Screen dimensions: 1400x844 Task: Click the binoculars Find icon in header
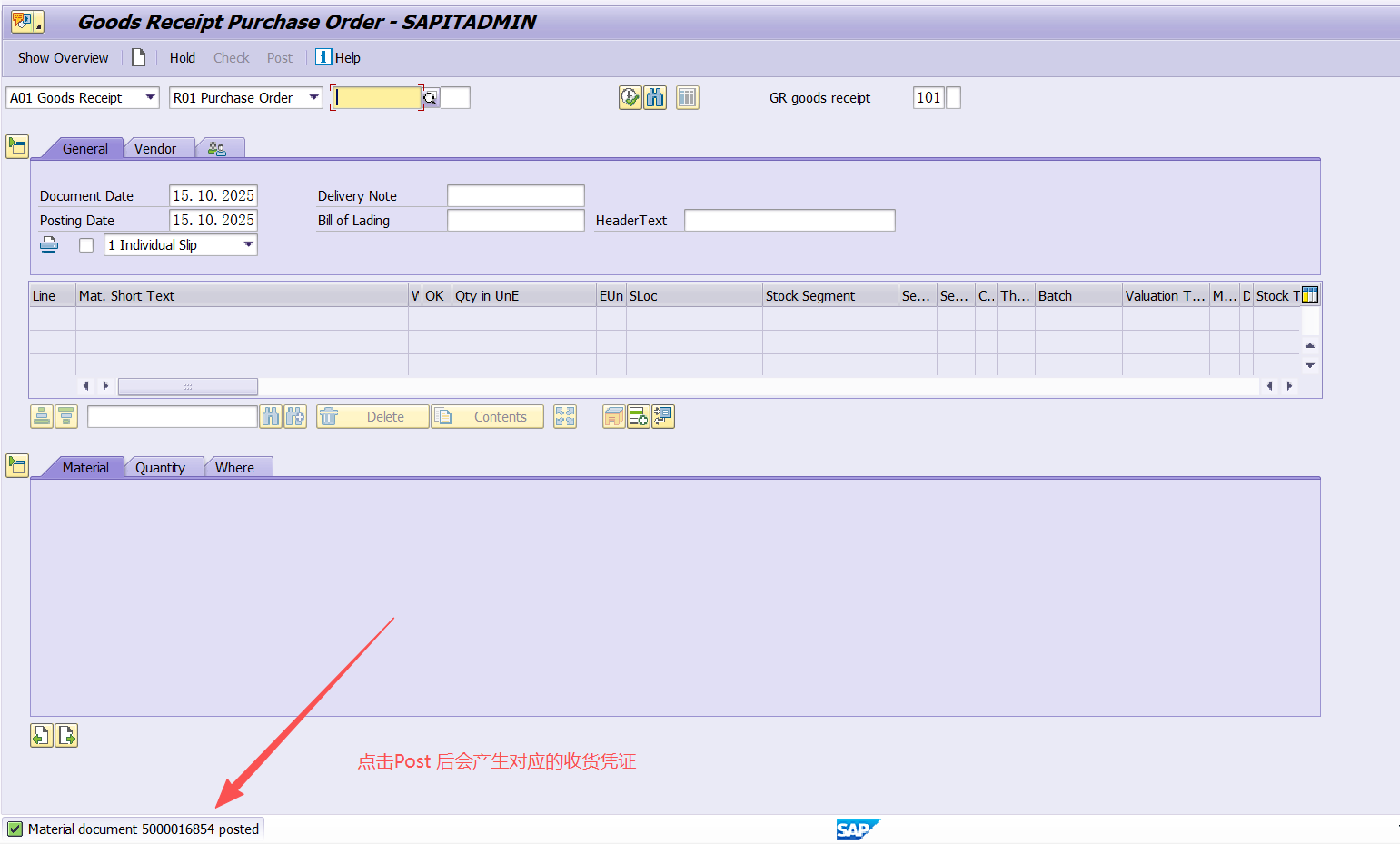[655, 97]
